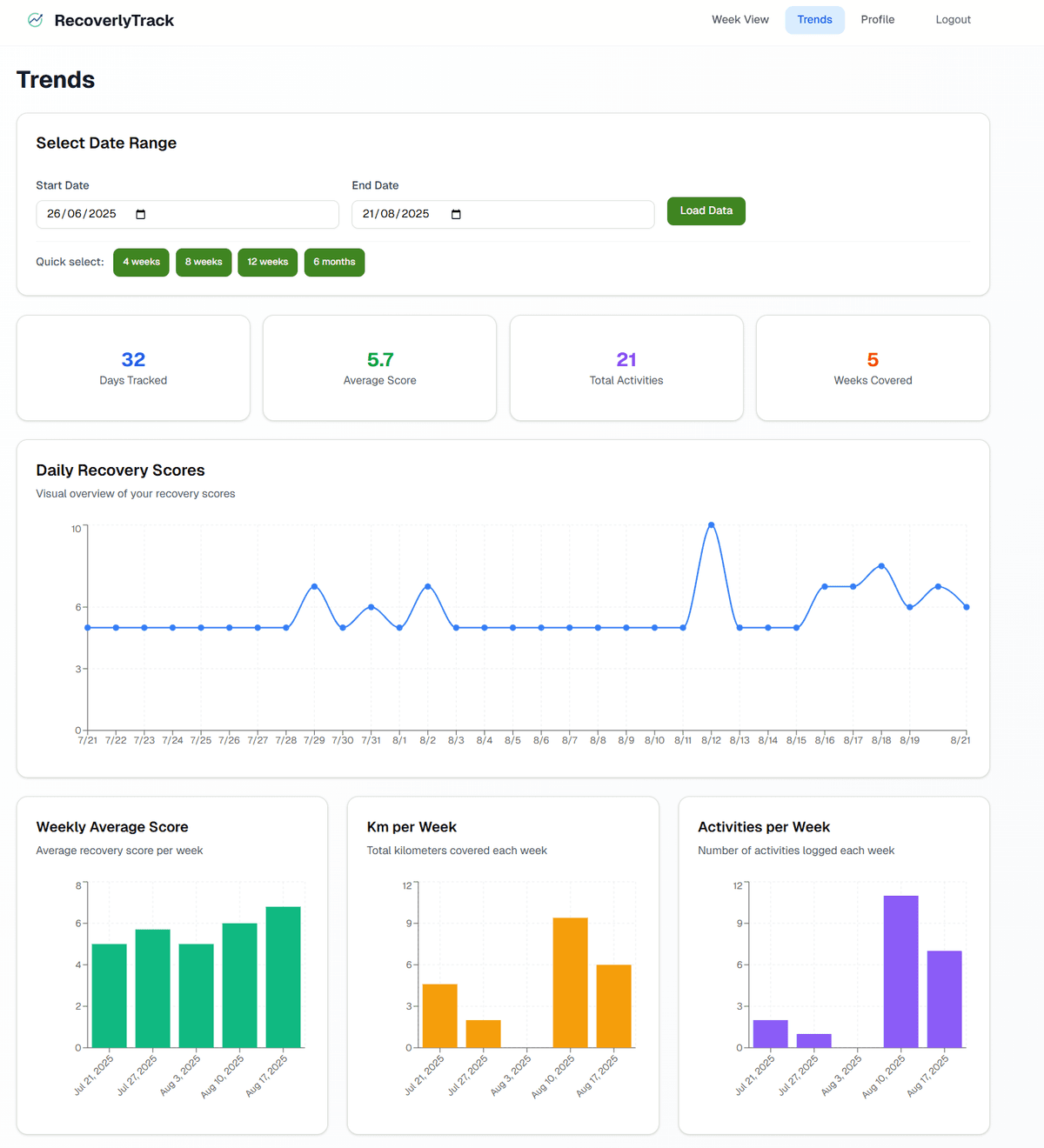This screenshot has height=1148, width=1044.
Task: Click the Logout link
Action: coord(953,19)
